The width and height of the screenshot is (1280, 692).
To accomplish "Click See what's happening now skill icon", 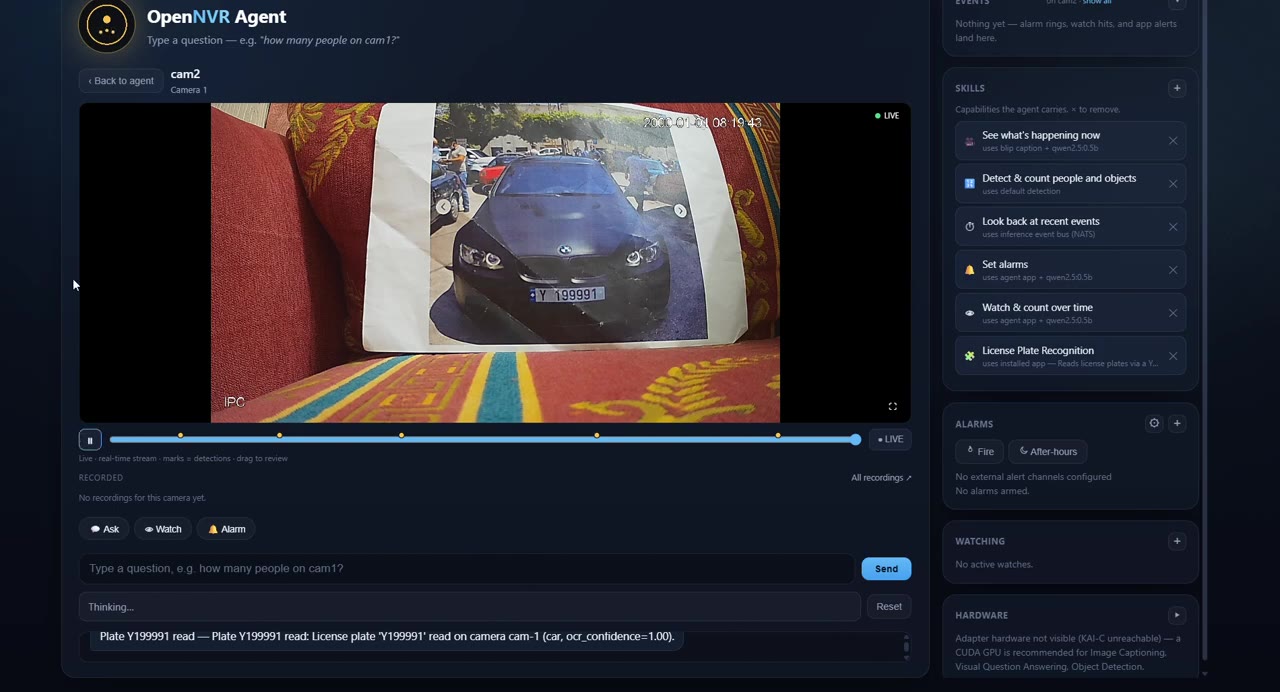I will (969, 141).
